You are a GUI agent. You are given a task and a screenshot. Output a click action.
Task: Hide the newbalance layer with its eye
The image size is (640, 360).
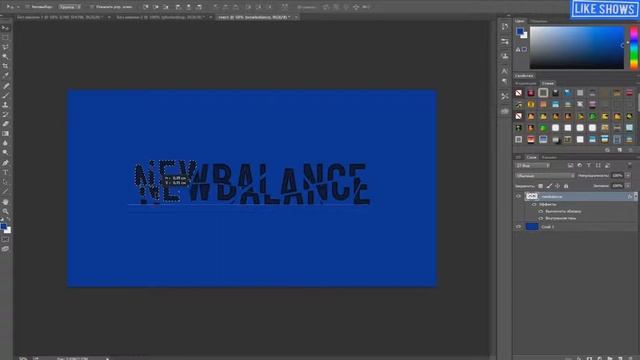click(518, 196)
